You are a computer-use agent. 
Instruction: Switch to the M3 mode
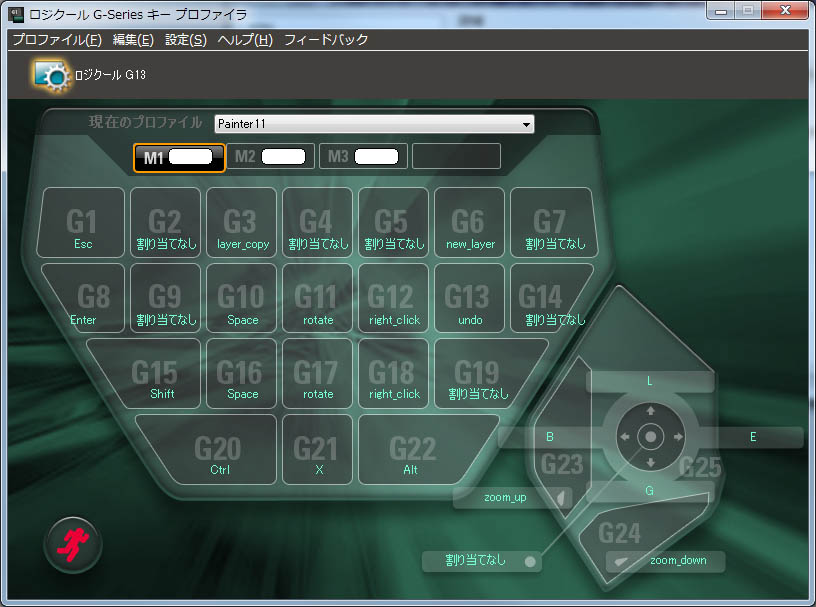coord(363,156)
